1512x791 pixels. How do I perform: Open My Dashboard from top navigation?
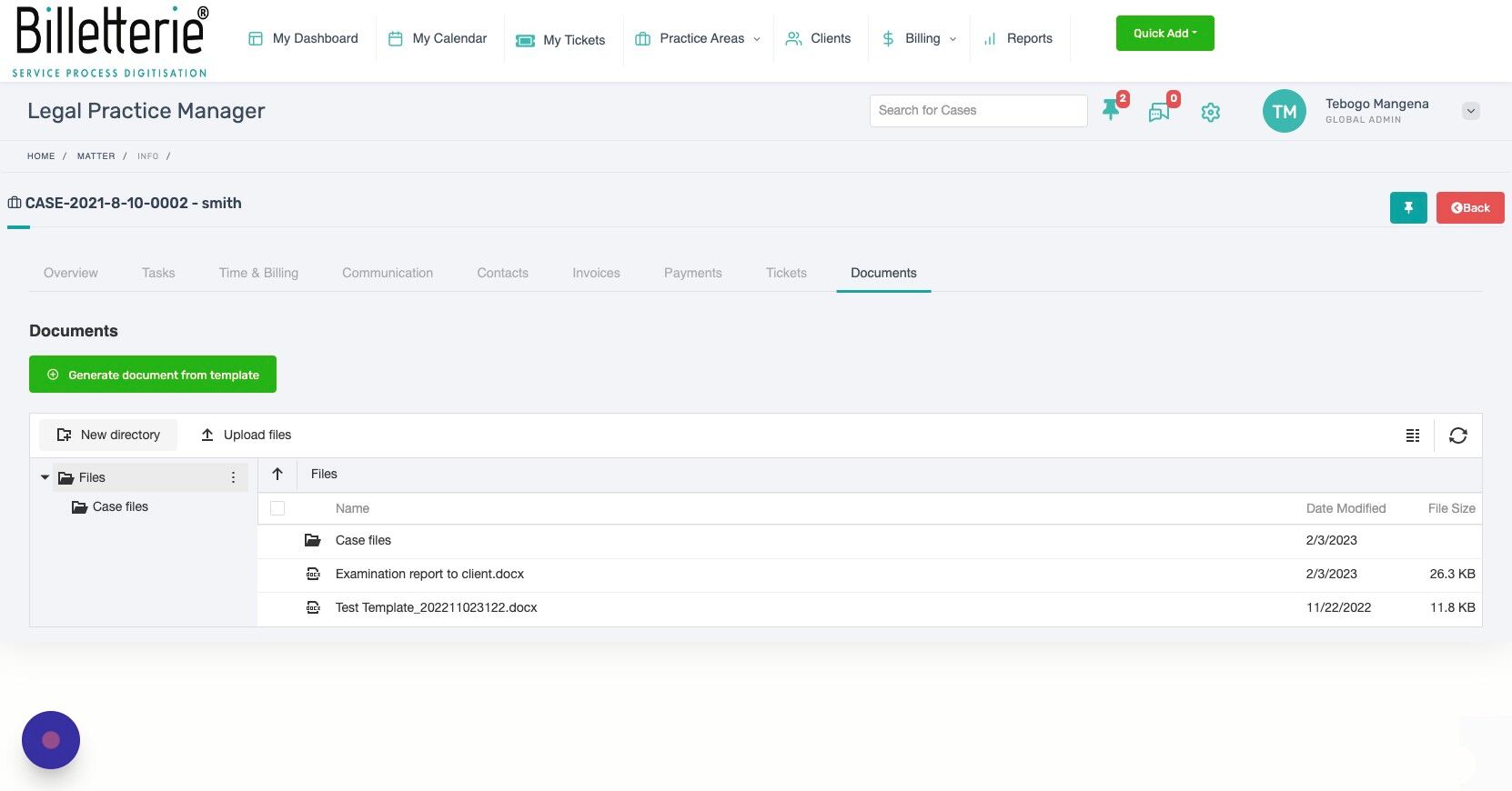pos(303,38)
